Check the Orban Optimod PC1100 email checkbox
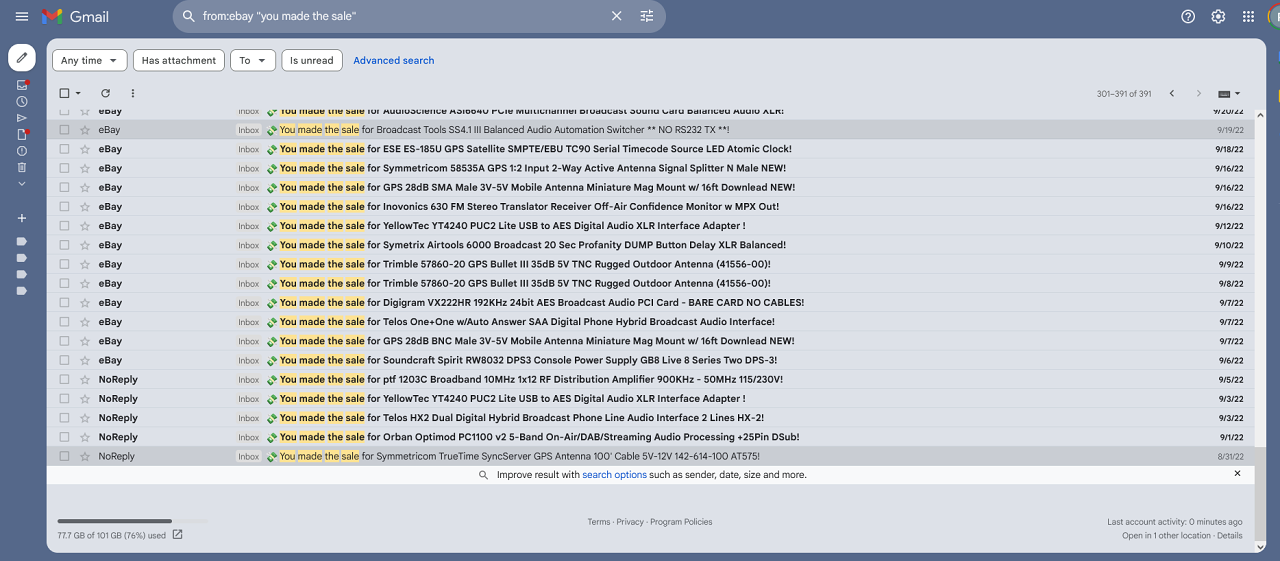 65,437
